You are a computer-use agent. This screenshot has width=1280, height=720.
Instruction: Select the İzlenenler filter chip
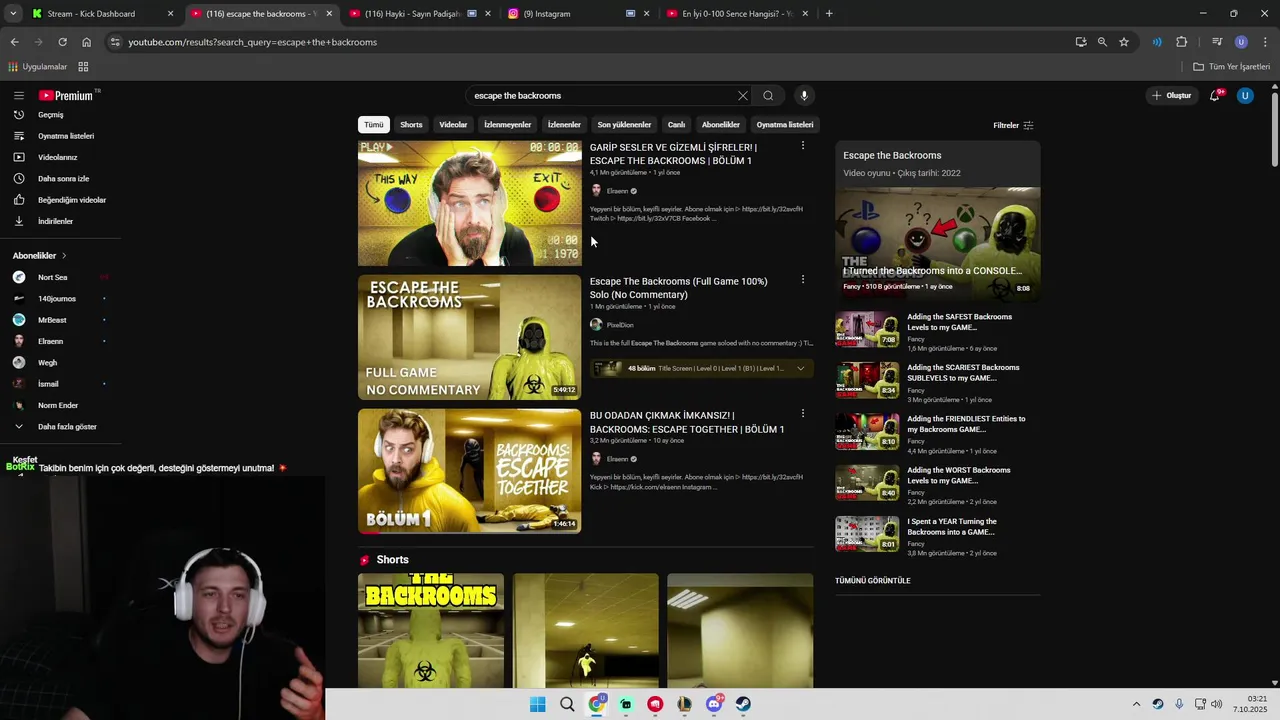click(x=564, y=125)
